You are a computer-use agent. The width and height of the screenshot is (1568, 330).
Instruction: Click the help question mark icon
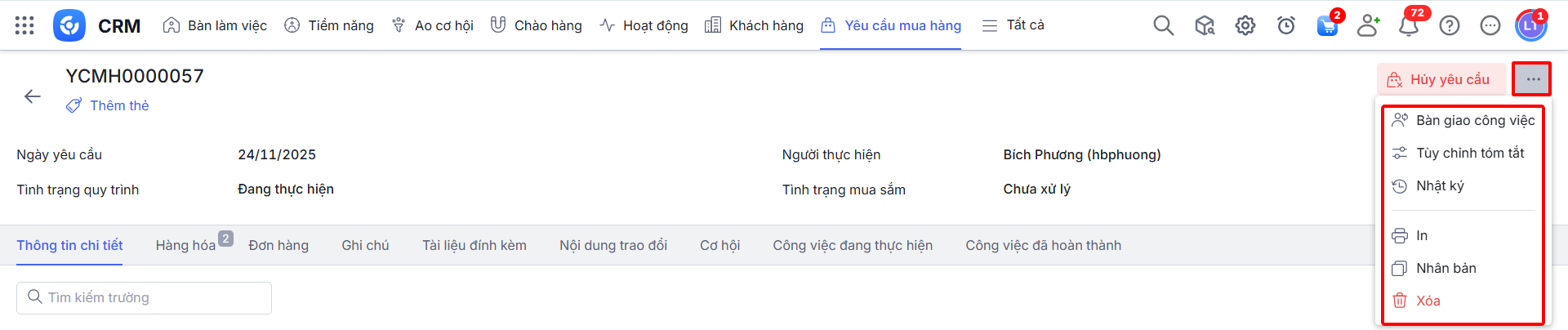pyautogui.click(x=1450, y=25)
